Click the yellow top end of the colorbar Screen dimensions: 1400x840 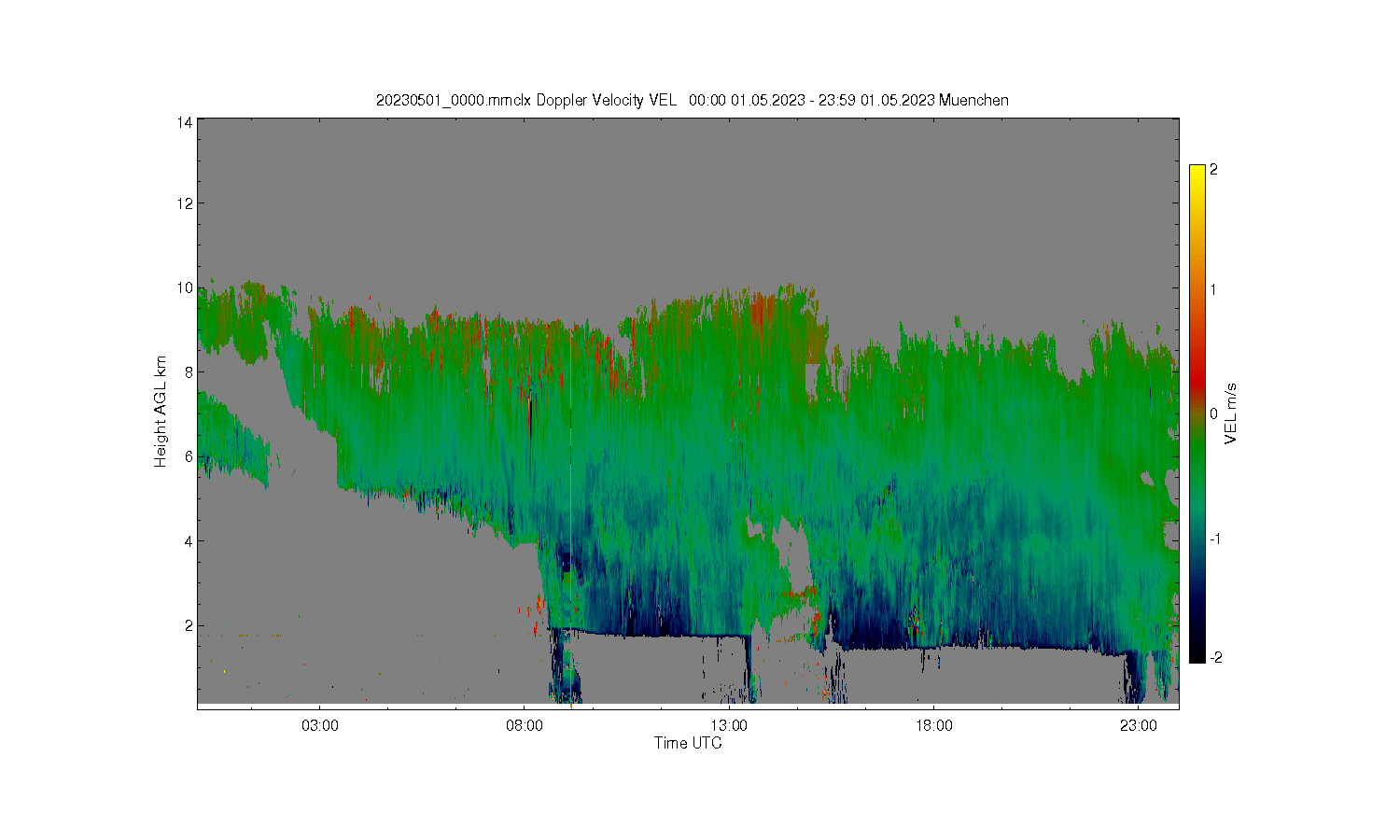click(x=1197, y=174)
